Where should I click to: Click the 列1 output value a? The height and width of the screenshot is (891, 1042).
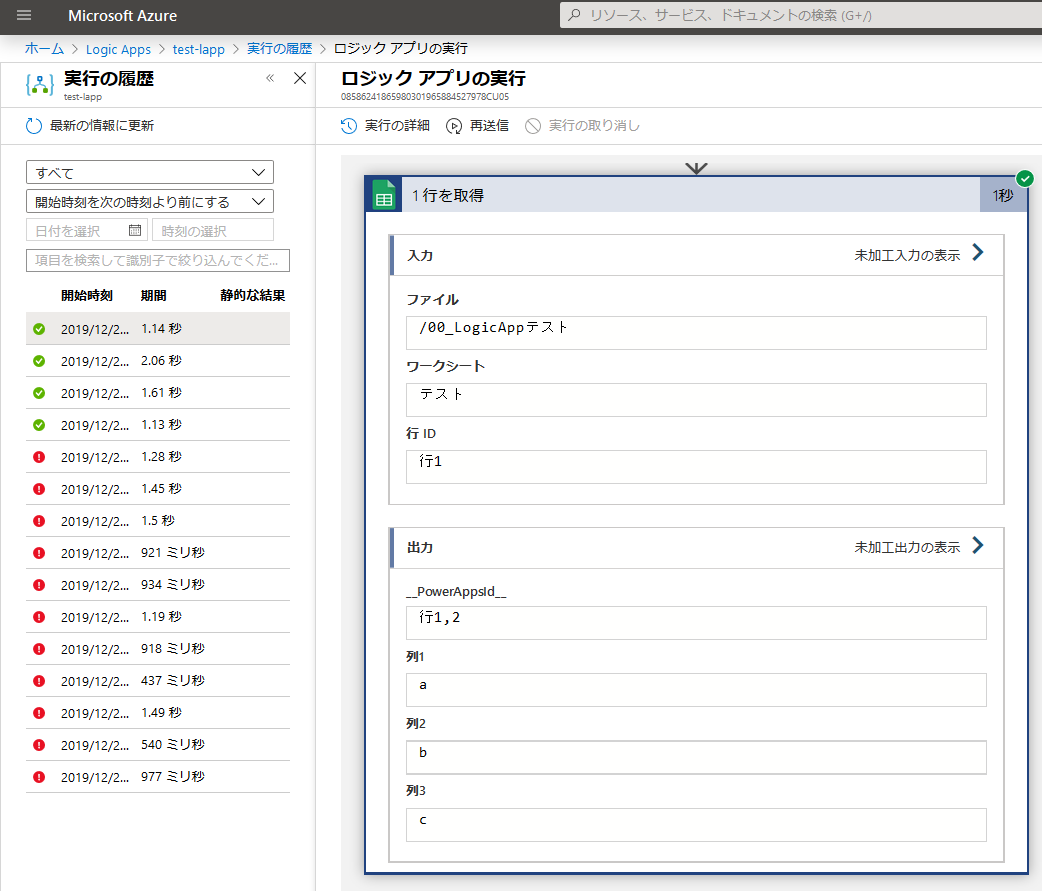(696, 690)
